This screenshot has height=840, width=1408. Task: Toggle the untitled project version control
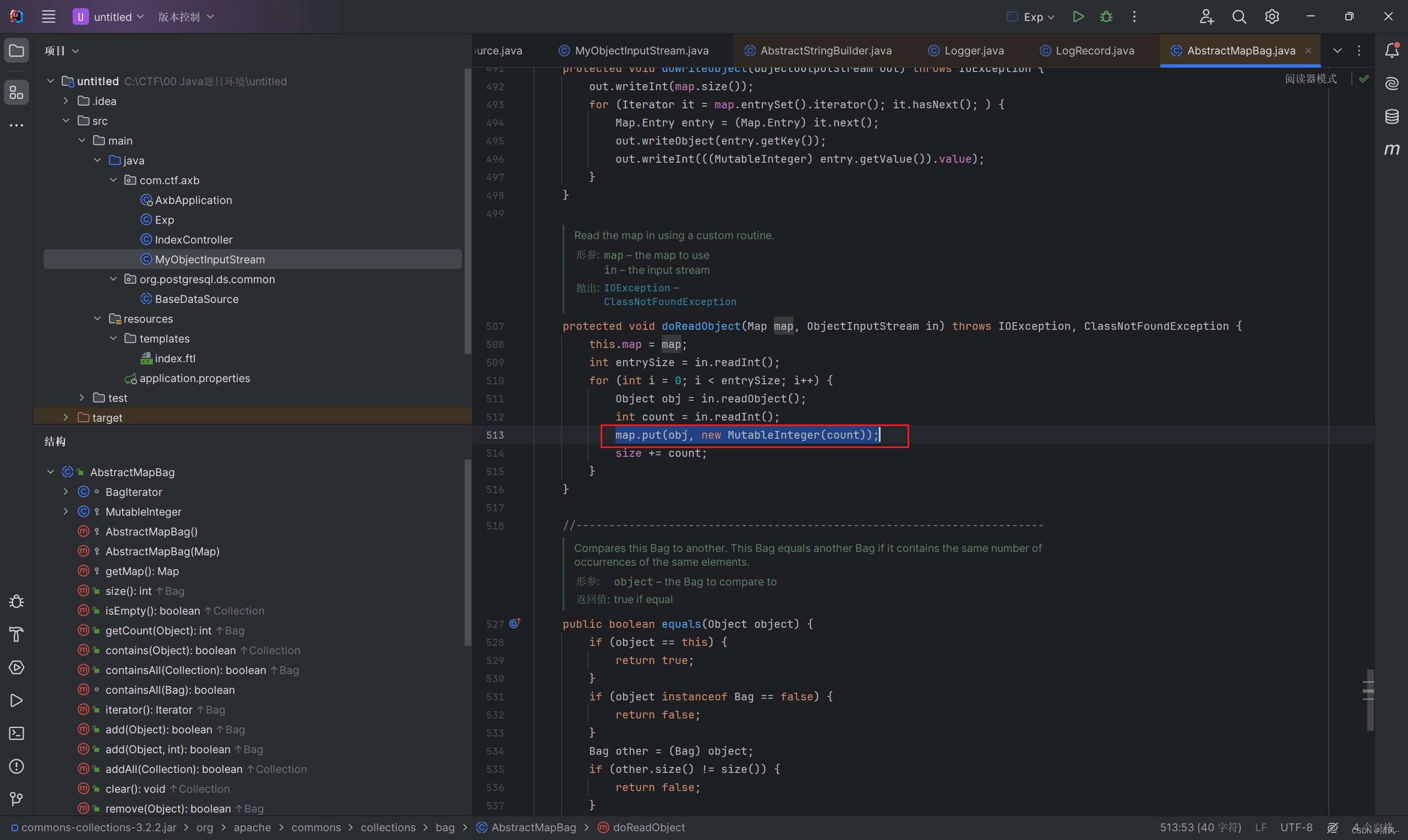(x=185, y=16)
